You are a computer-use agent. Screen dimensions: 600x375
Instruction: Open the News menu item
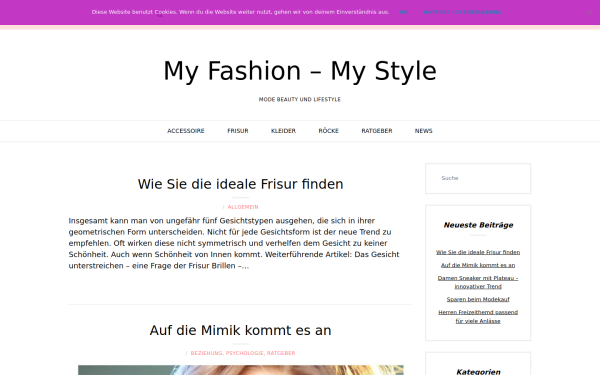coord(423,131)
